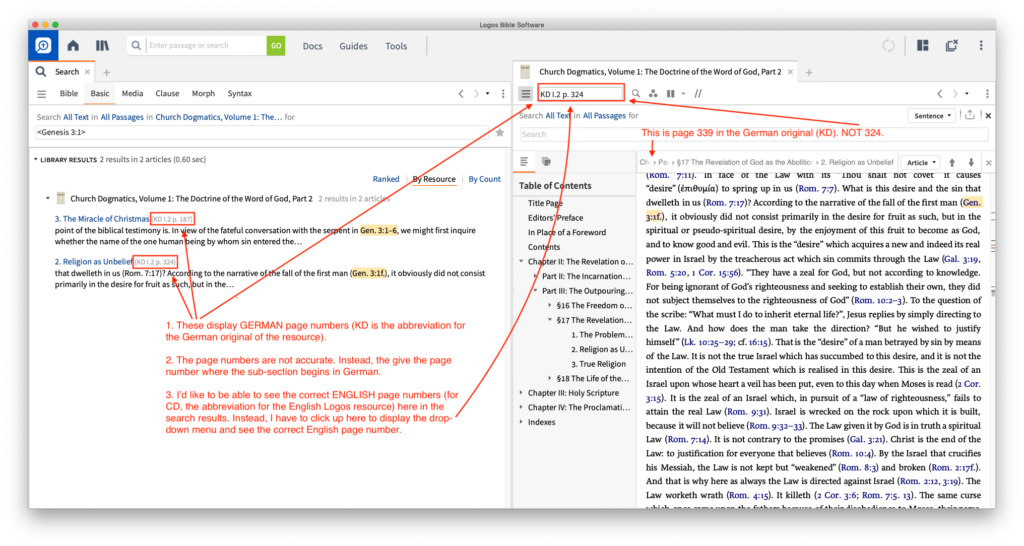The image size is (1024, 546).
Task: Open the Tools menu
Action: (396, 46)
